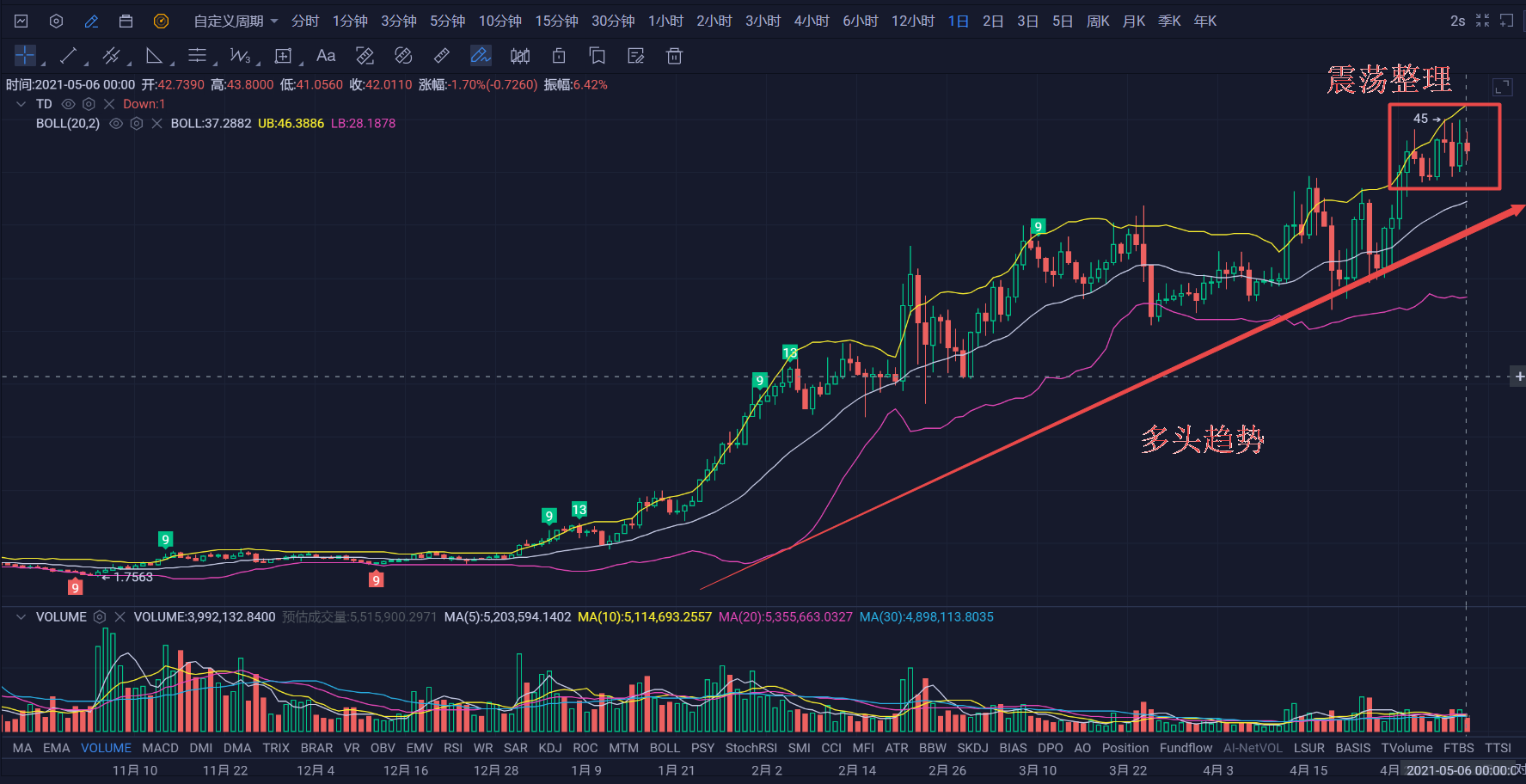Viewport: 1526px width, 784px height.
Task: Toggle visibility eye of TD indicator
Action: (x=69, y=104)
